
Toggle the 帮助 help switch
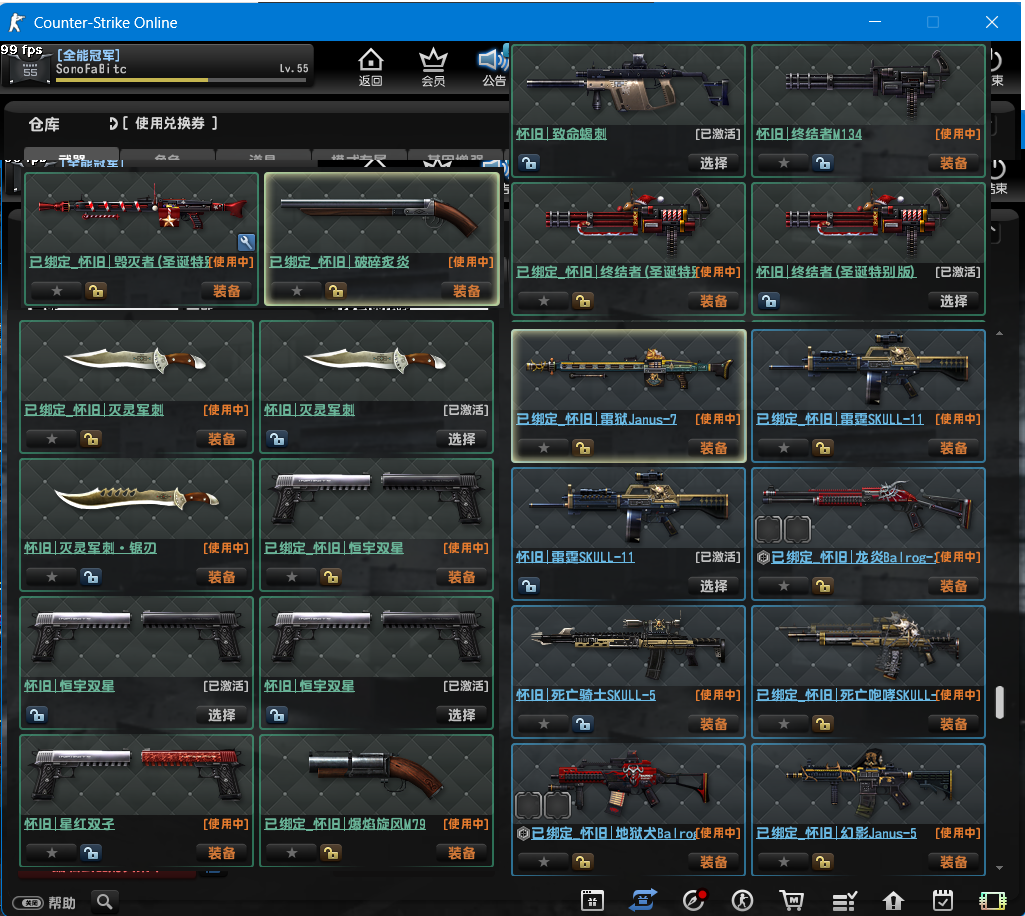click(x=28, y=903)
